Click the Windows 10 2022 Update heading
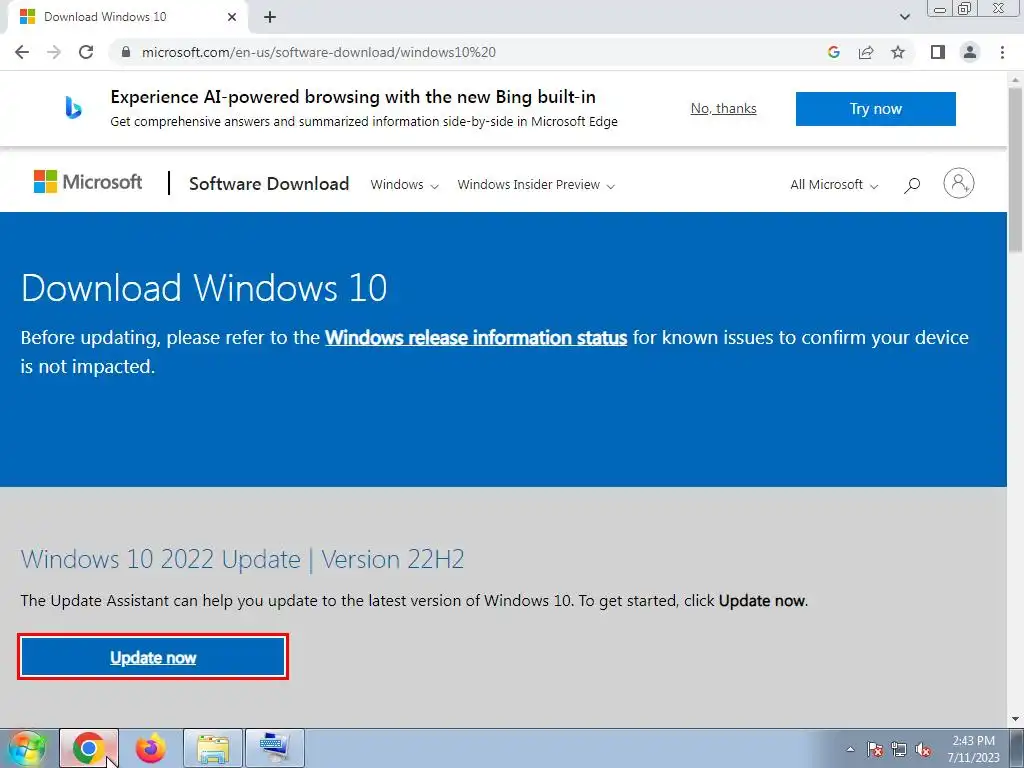This screenshot has width=1024, height=768. tap(242, 559)
